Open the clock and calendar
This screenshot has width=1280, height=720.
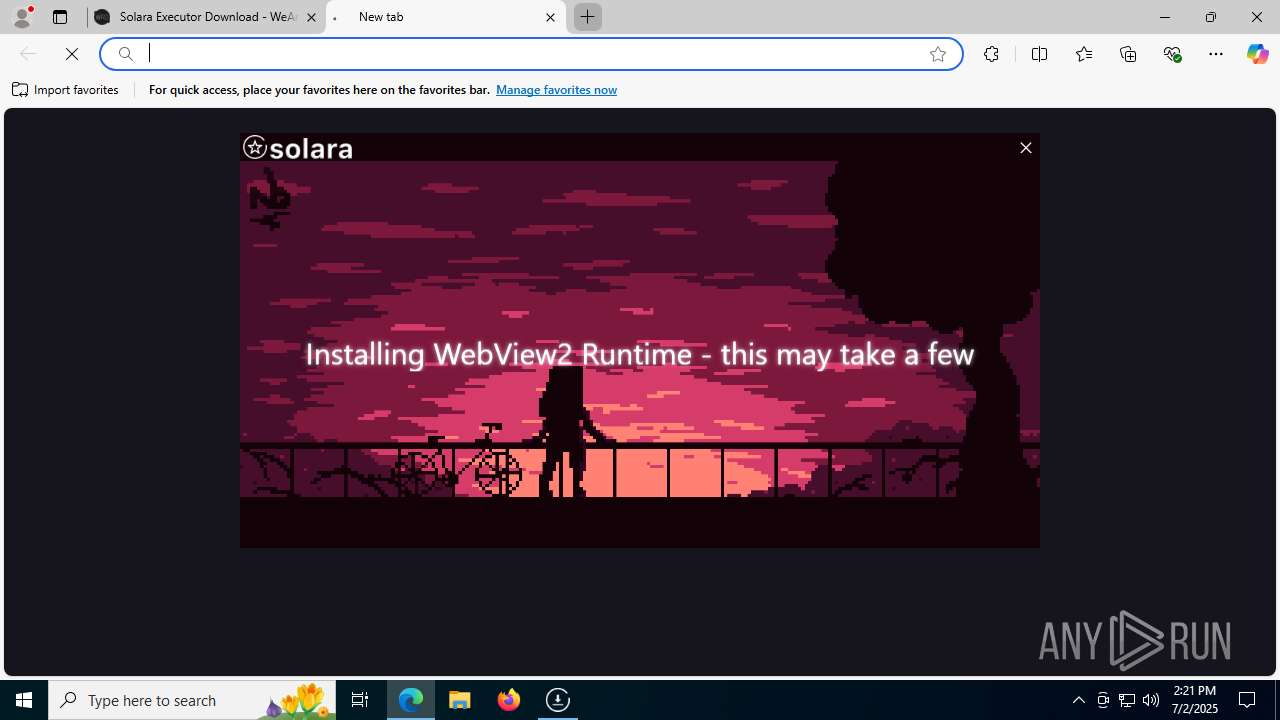tap(1194, 700)
